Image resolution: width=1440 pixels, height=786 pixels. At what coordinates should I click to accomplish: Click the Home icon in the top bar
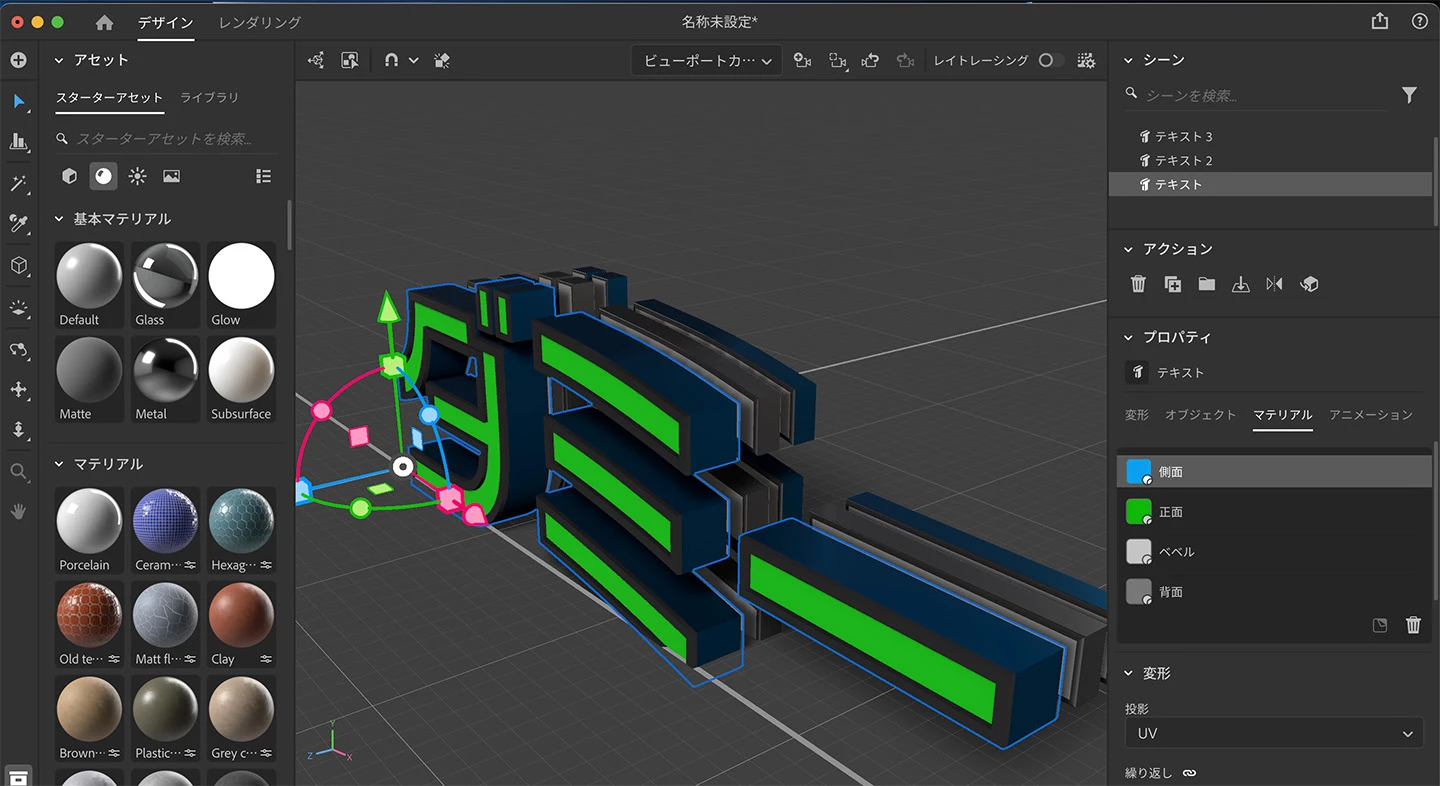click(104, 22)
